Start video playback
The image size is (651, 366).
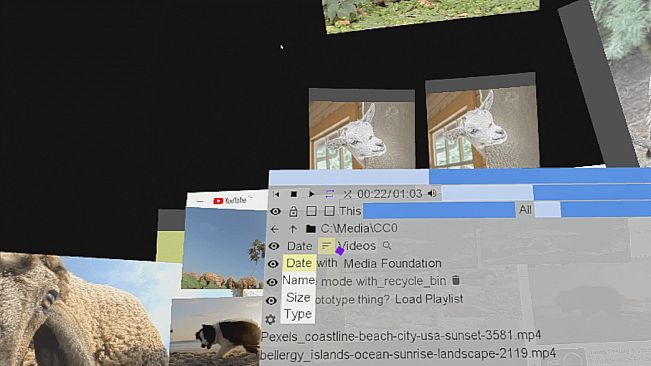coord(311,194)
